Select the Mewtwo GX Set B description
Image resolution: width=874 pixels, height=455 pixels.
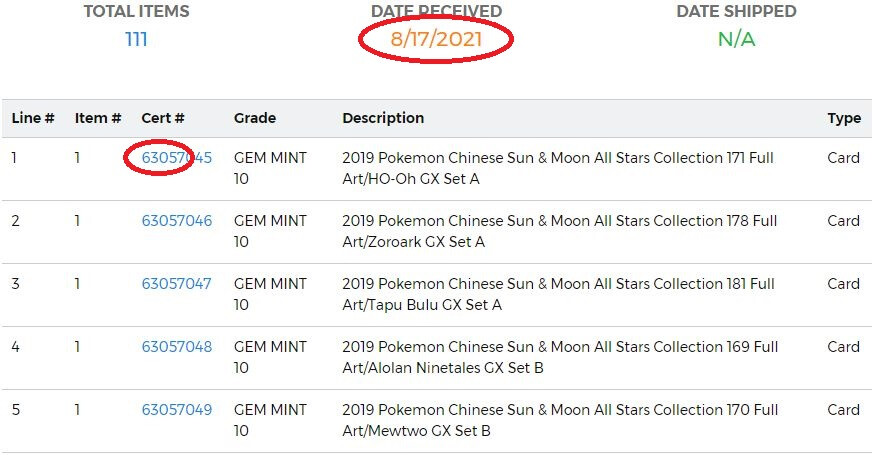tap(560, 420)
